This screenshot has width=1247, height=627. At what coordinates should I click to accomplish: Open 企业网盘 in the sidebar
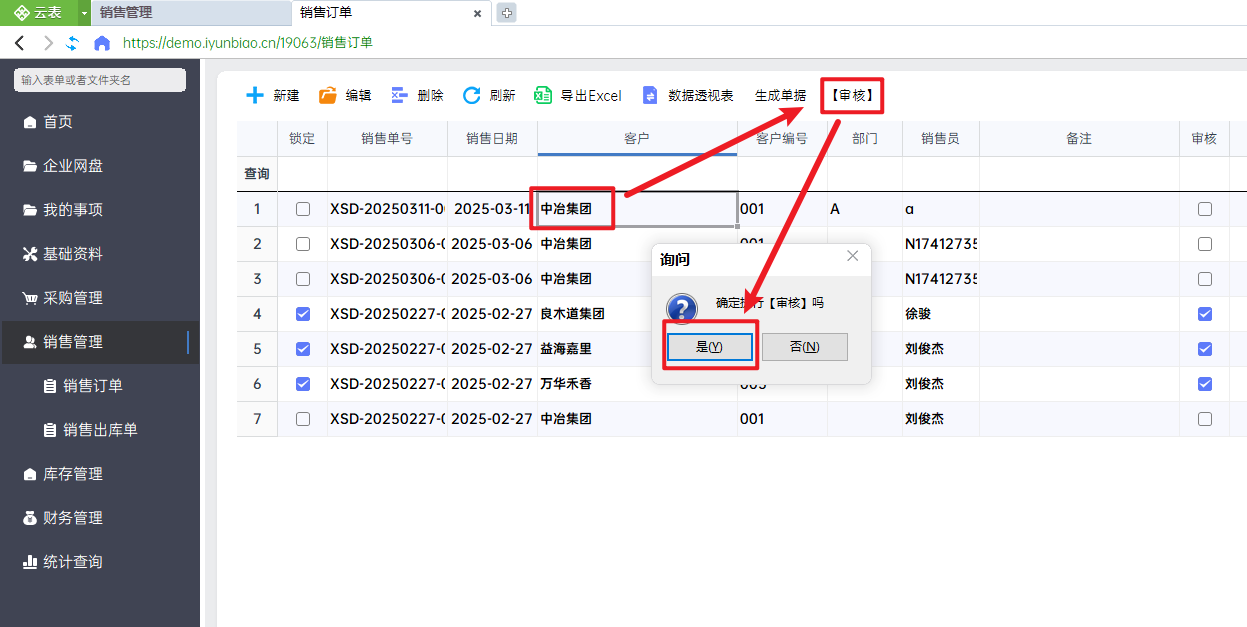pos(100,166)
